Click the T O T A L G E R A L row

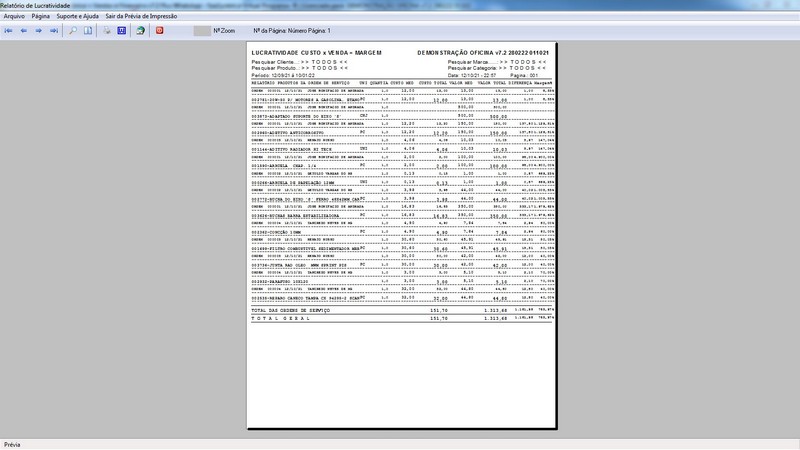[402, 318]
